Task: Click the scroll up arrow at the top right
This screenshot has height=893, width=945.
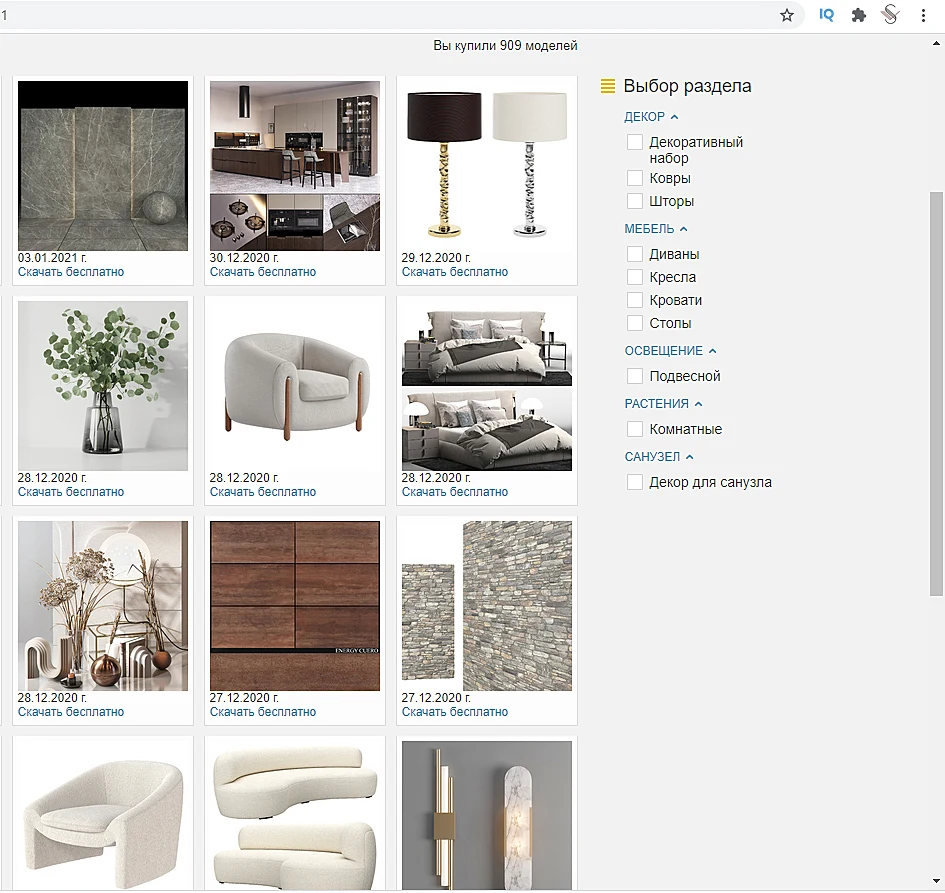Action: [x=936, y=43]
